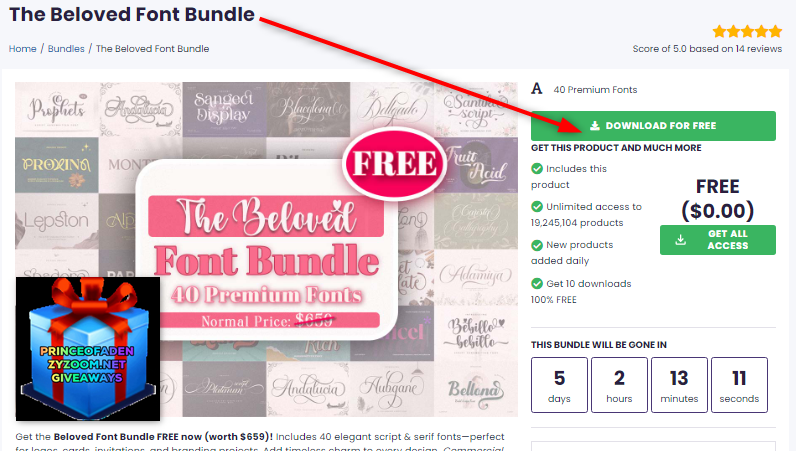Click the download icon on Download For Free
The image size is (796, 451).
(595, 125)
